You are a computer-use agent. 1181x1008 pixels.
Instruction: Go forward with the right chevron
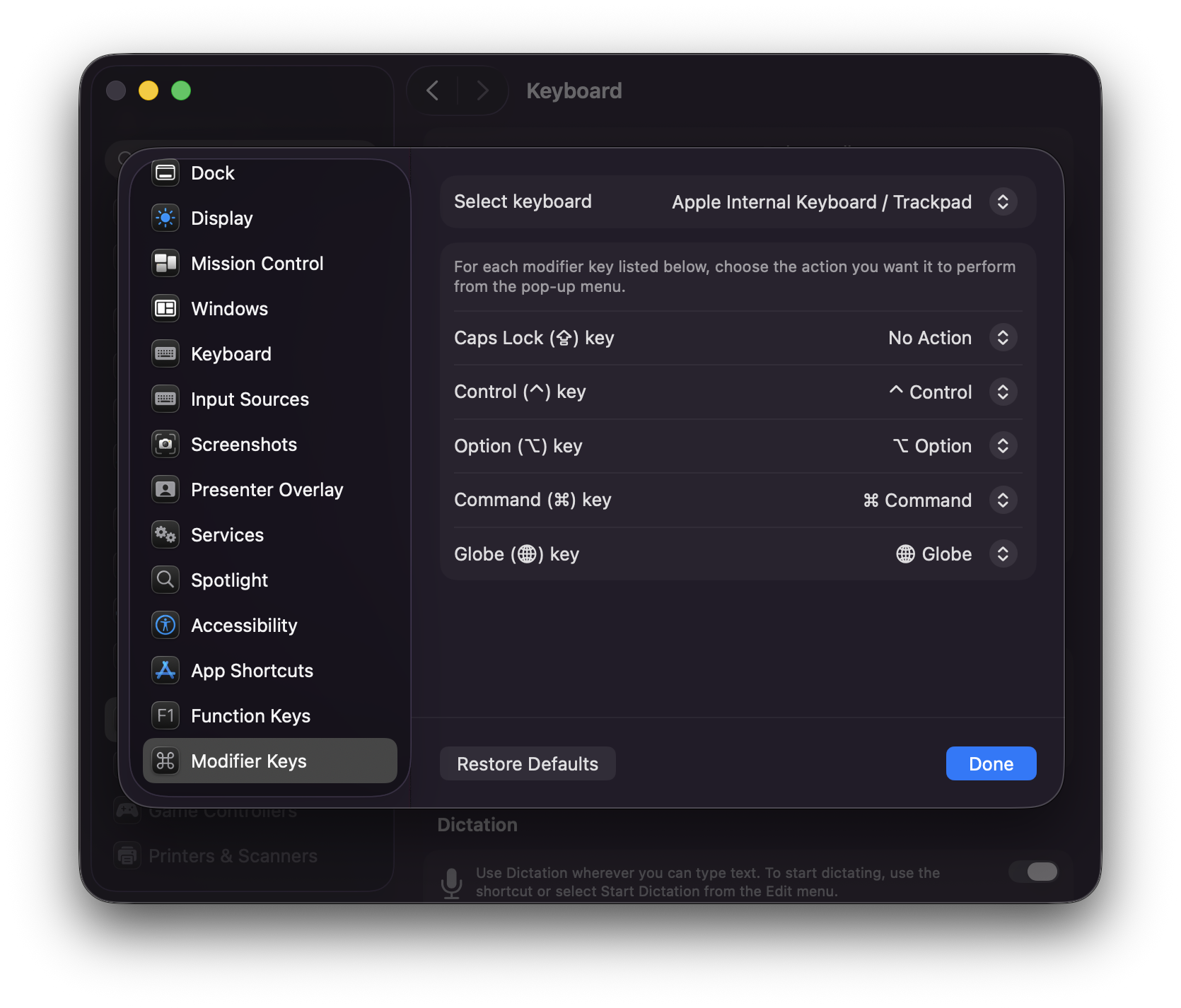pyautogui.click(x=483, y=90)
